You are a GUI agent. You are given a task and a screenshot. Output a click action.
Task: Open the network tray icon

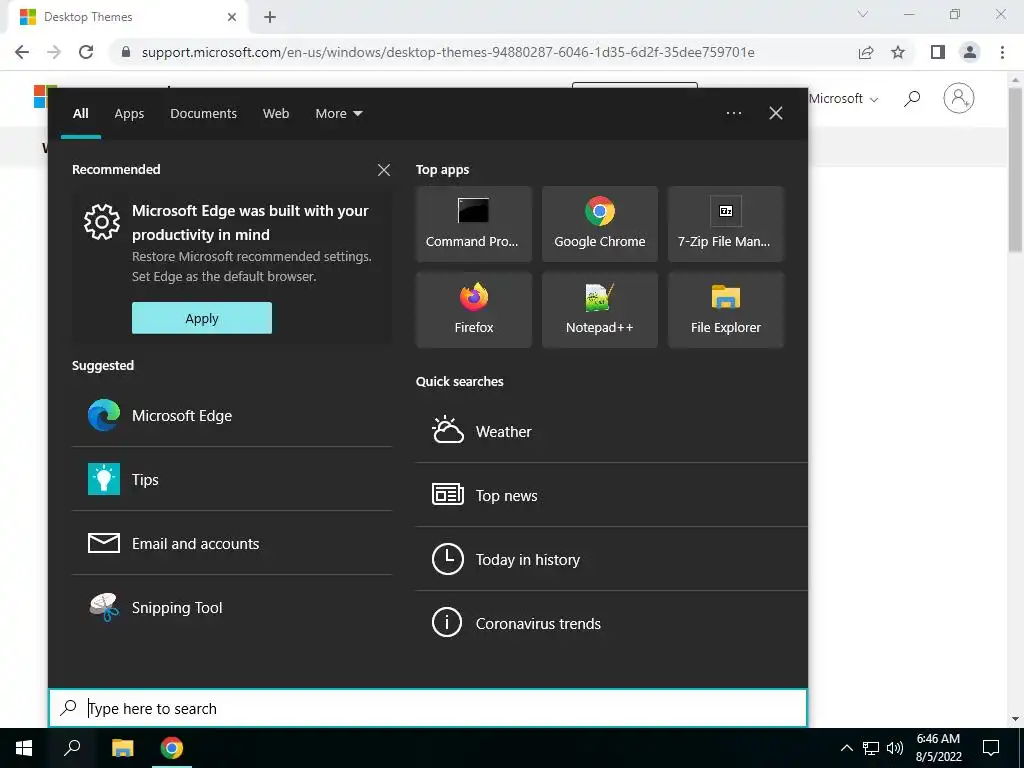[x=871, y=748]
